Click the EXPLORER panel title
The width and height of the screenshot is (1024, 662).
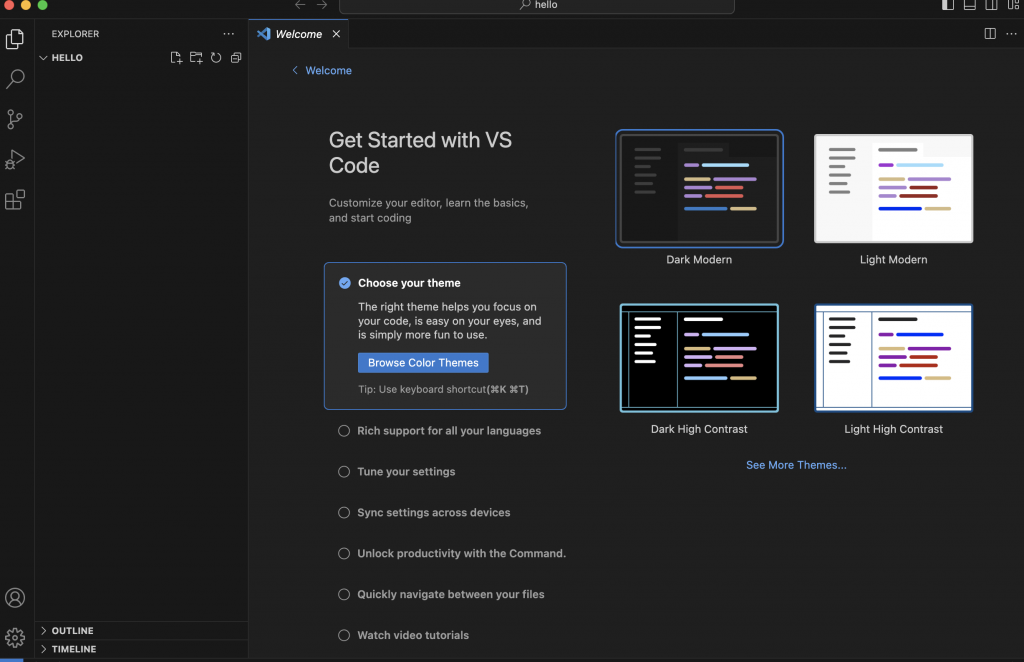click(x=75, y=33)
